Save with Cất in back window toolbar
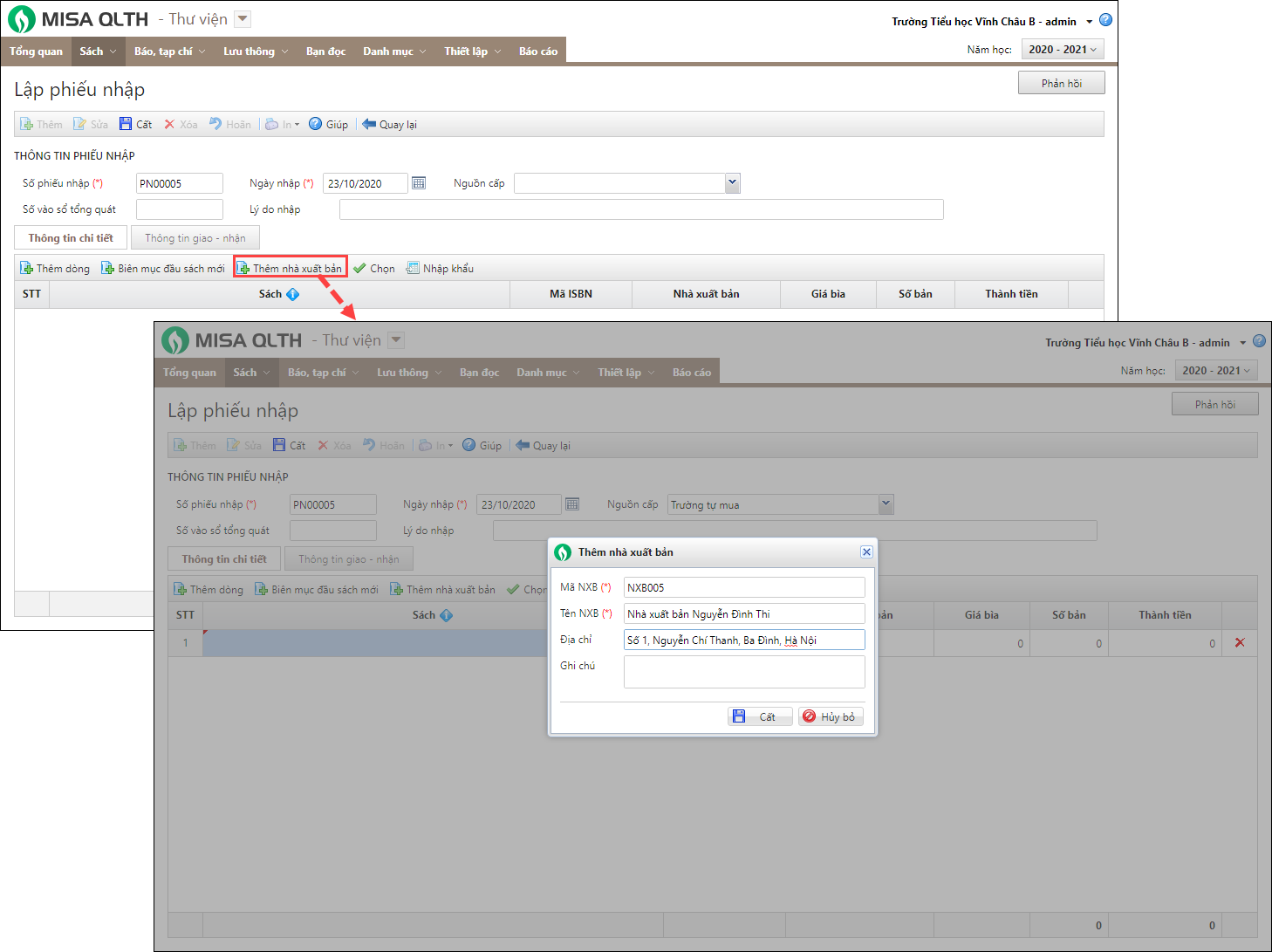 coord(135,125)
